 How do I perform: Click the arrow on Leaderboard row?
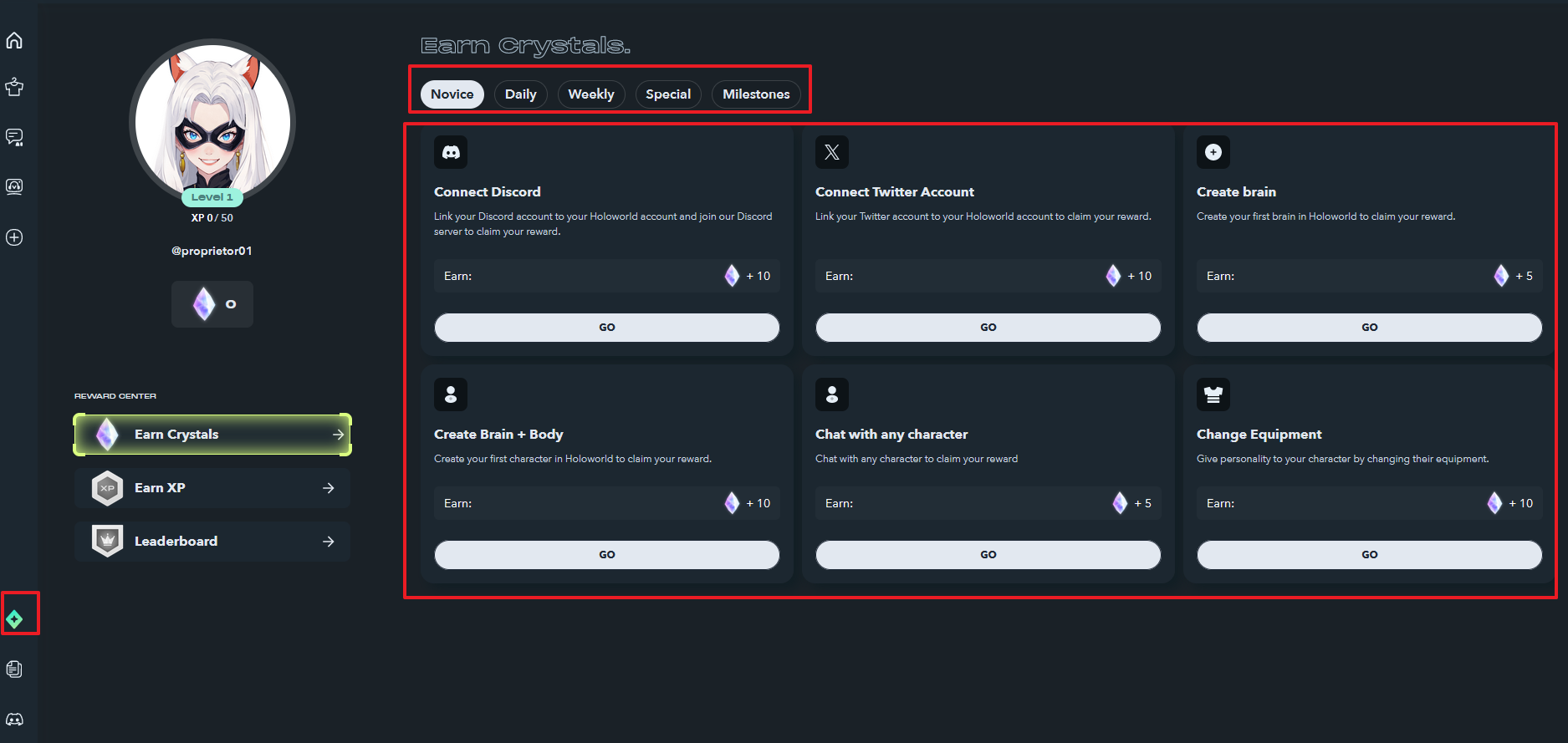[329, 542]
